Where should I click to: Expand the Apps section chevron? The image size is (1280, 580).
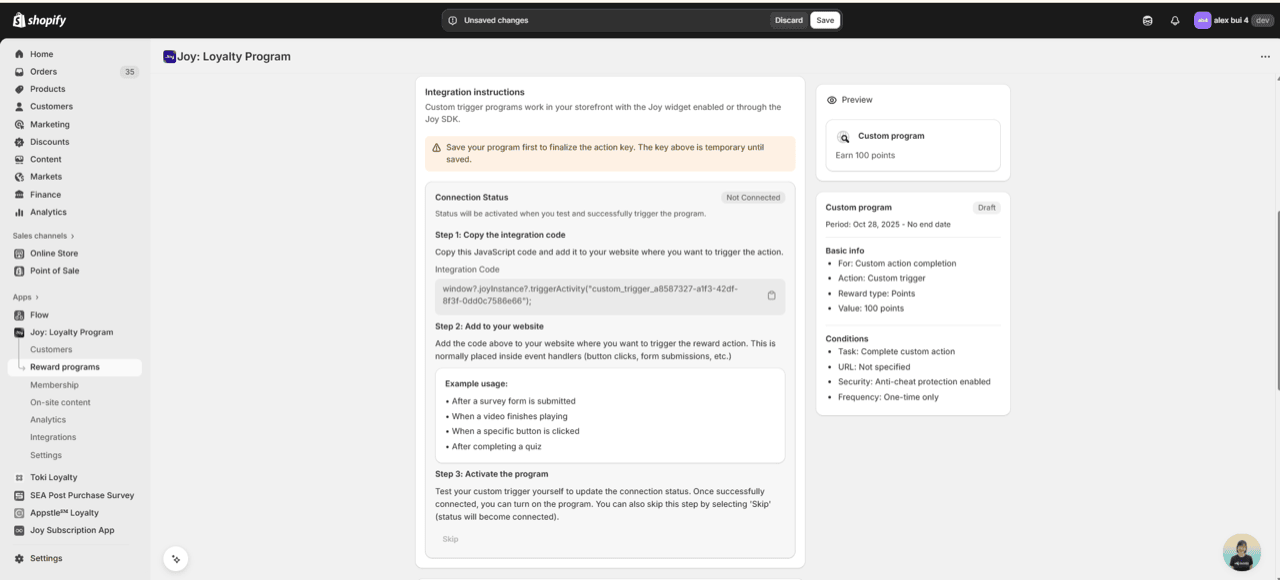pos(37,297)
